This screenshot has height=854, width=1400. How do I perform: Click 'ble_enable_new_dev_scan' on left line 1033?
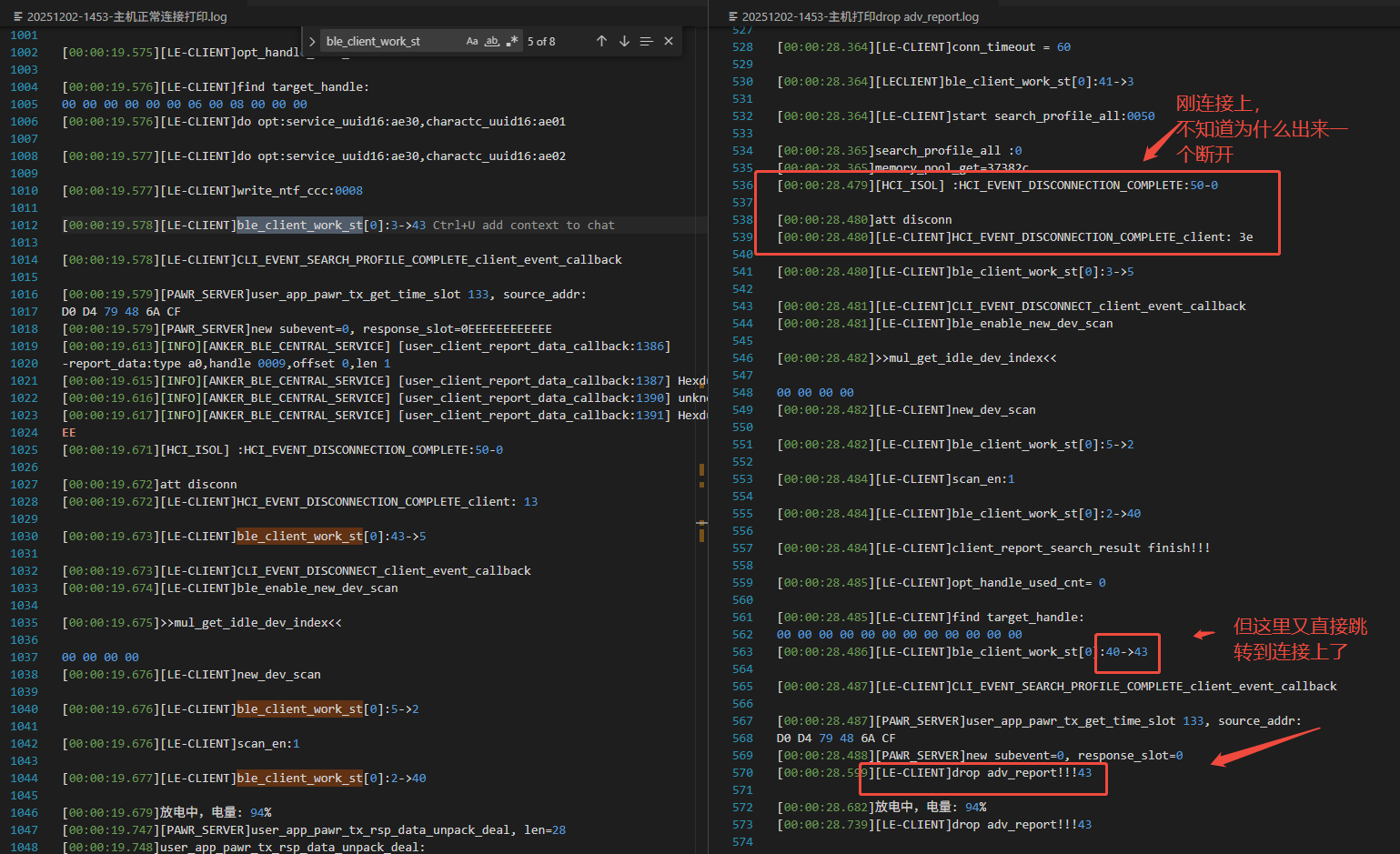click(x=317, y=588)
